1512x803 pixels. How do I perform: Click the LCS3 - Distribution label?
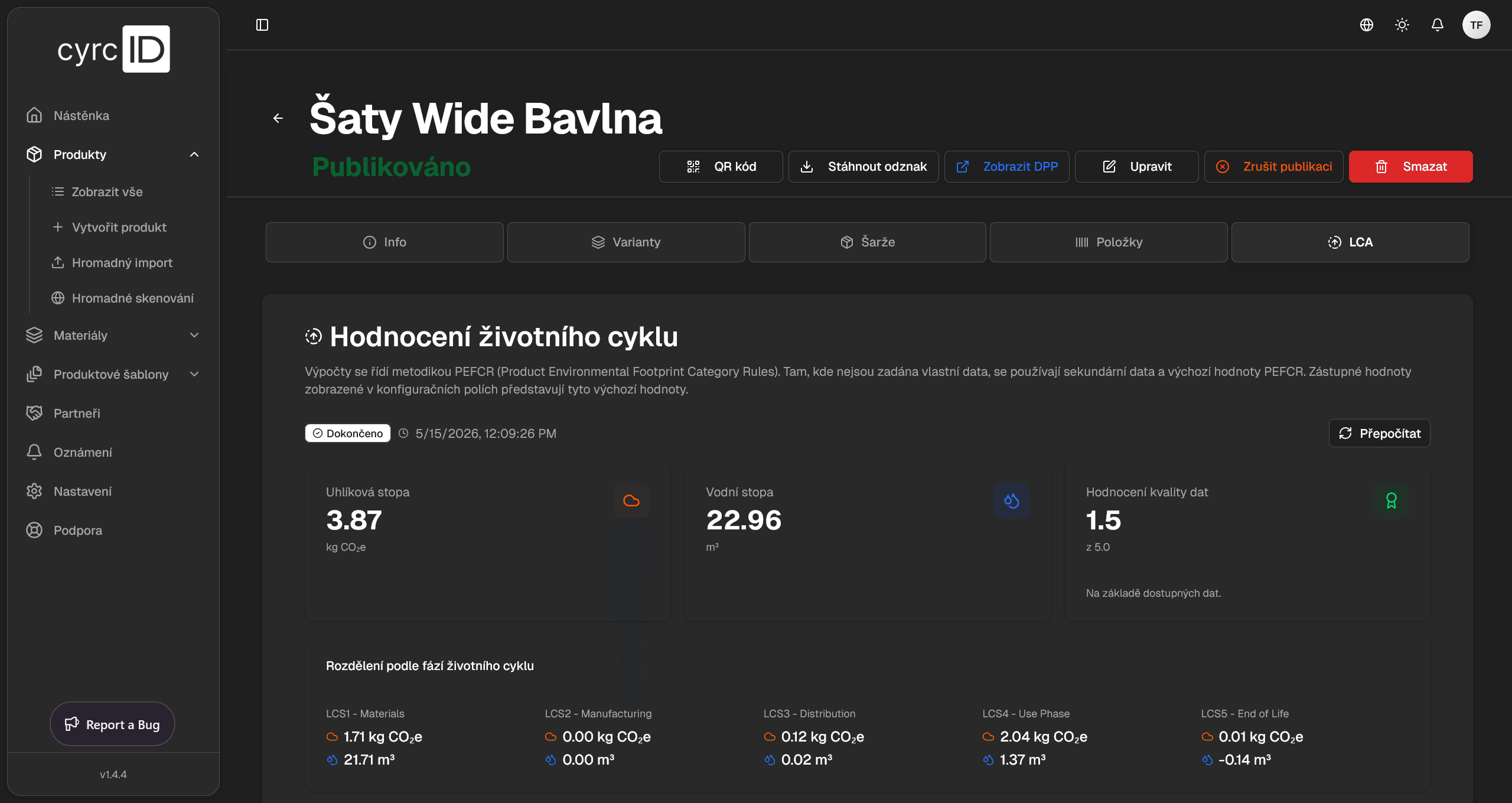click(x=809, y=714)
